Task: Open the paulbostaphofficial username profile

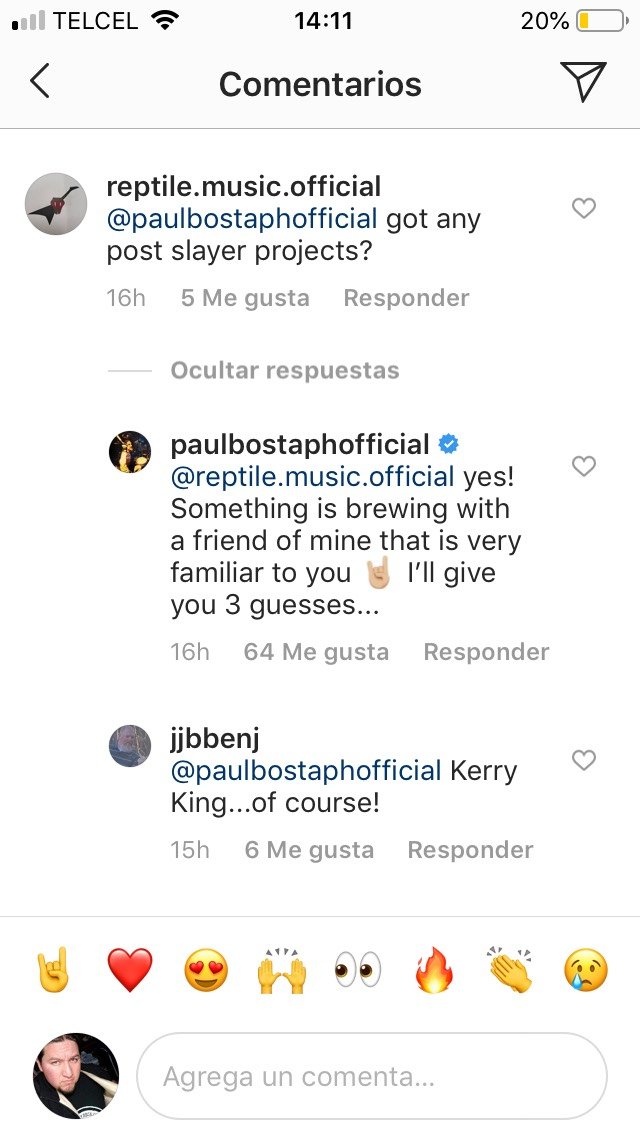Action: [300, 444]
